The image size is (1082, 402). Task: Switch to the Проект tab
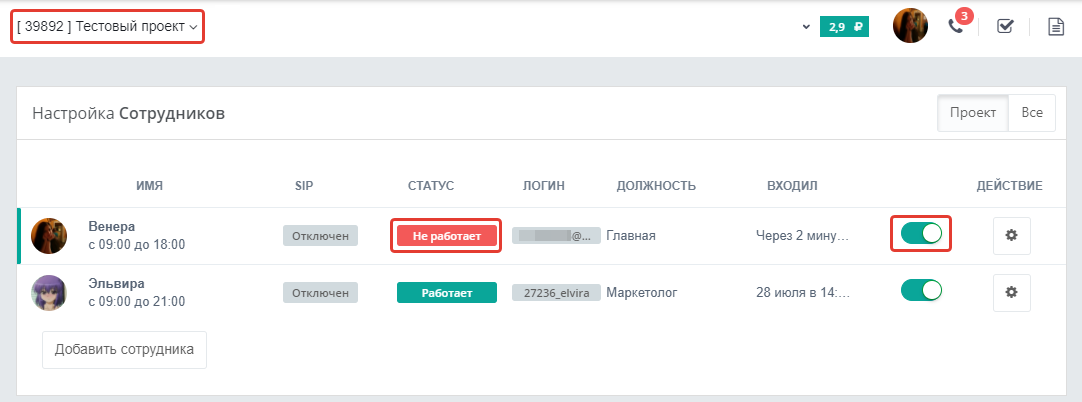click(x=973, y=113)
